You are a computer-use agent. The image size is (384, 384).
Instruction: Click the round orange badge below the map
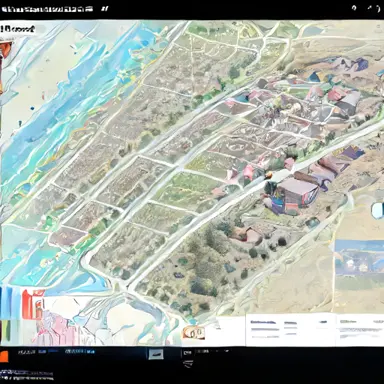[x=194, y=332]
